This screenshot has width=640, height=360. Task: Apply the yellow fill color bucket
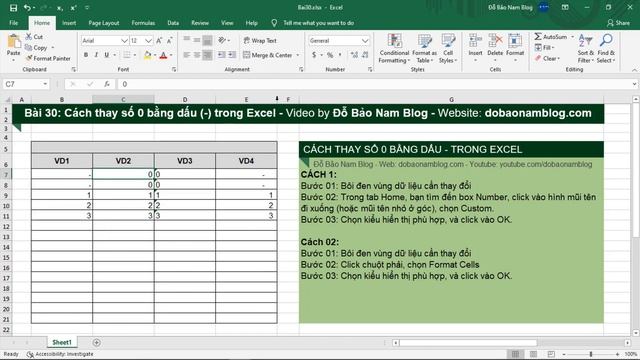[x=147, y=55]
